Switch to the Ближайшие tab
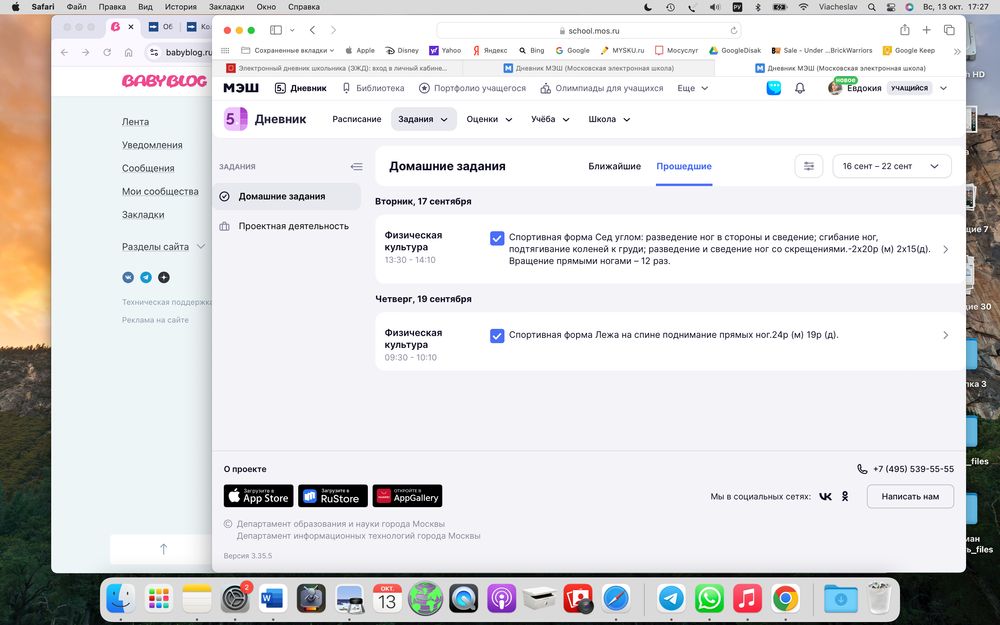This screenshot has width=1000, height=625. pyautogui.click(x=614, y=166)
